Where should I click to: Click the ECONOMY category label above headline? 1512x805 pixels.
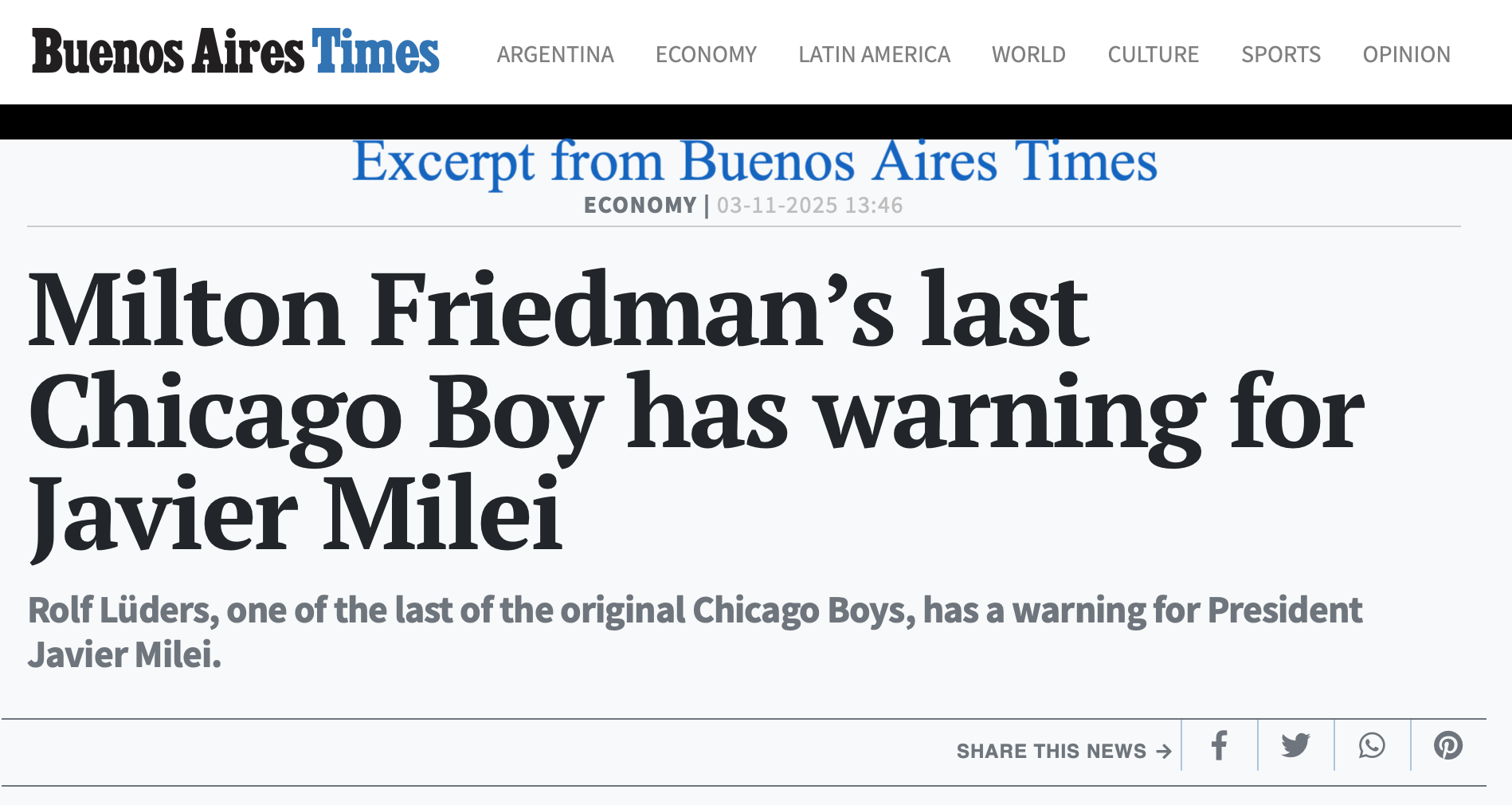click(x=640, y=206)
